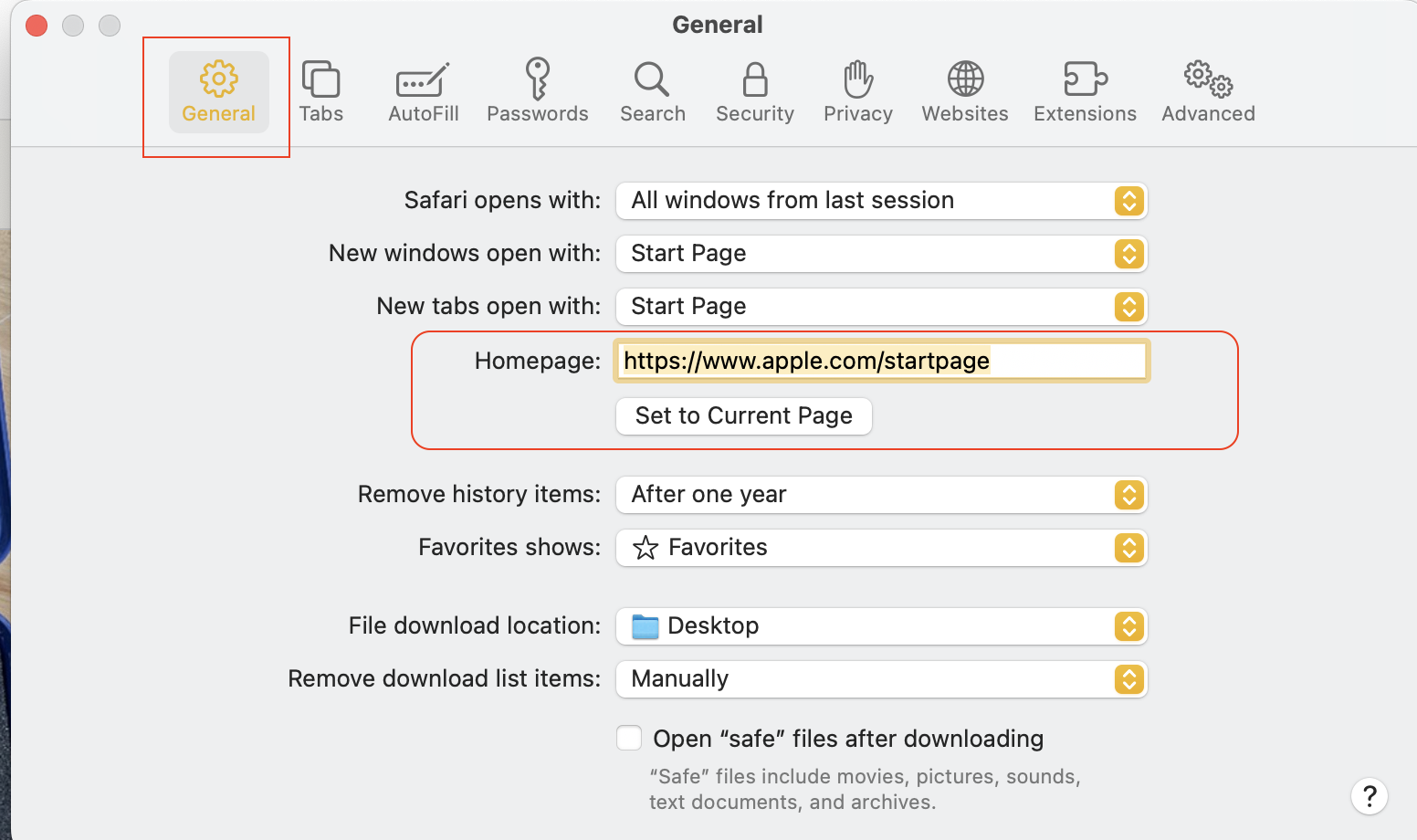Switch to the Passwords key icon
The image size is (1417, 840).
537,91
